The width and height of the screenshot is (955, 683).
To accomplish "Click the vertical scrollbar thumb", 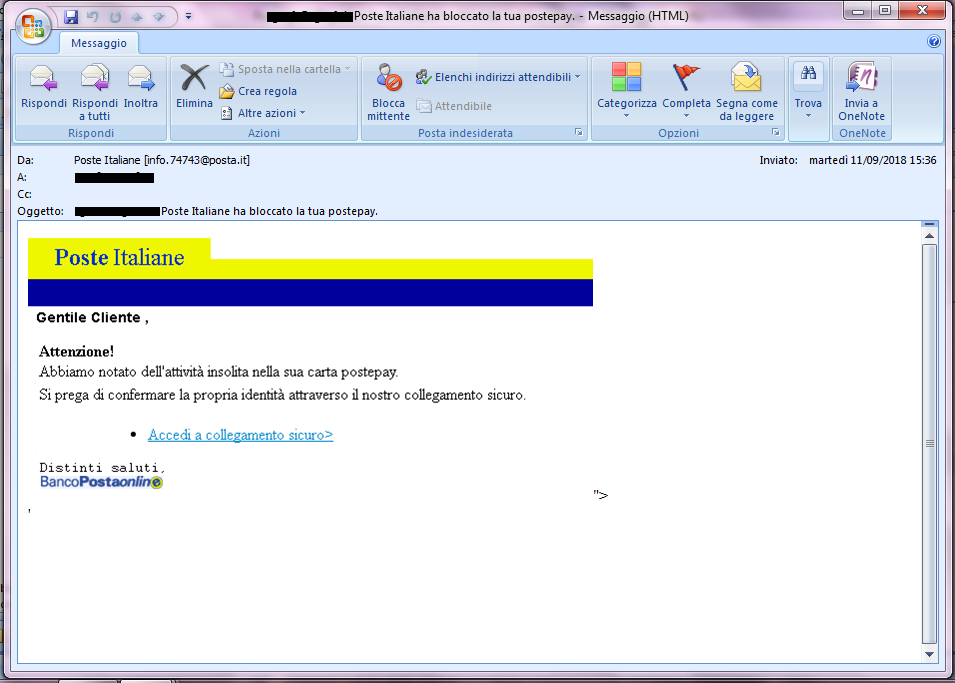I will (x=929, y=444).
